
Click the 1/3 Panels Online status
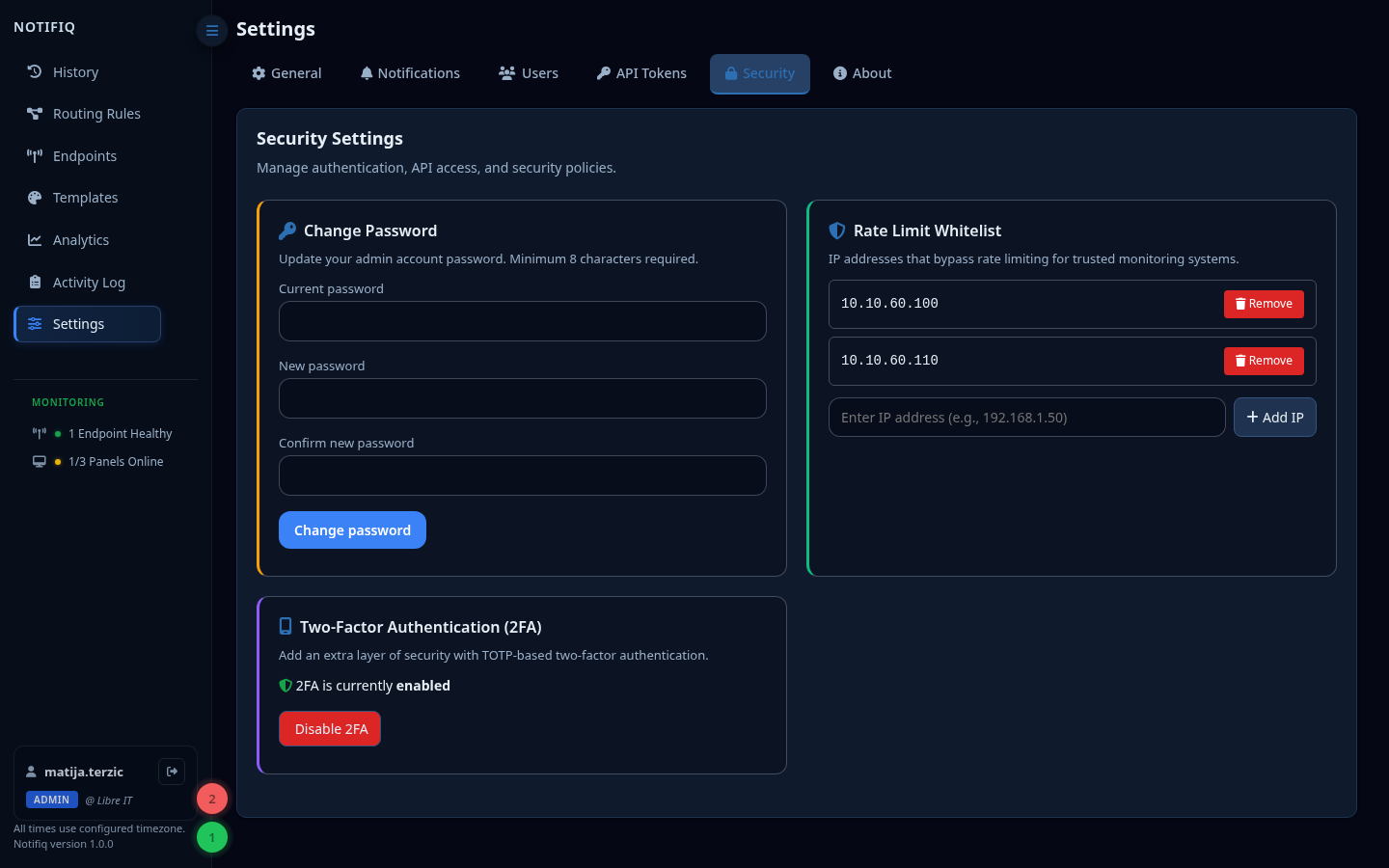tap(98, 462)
